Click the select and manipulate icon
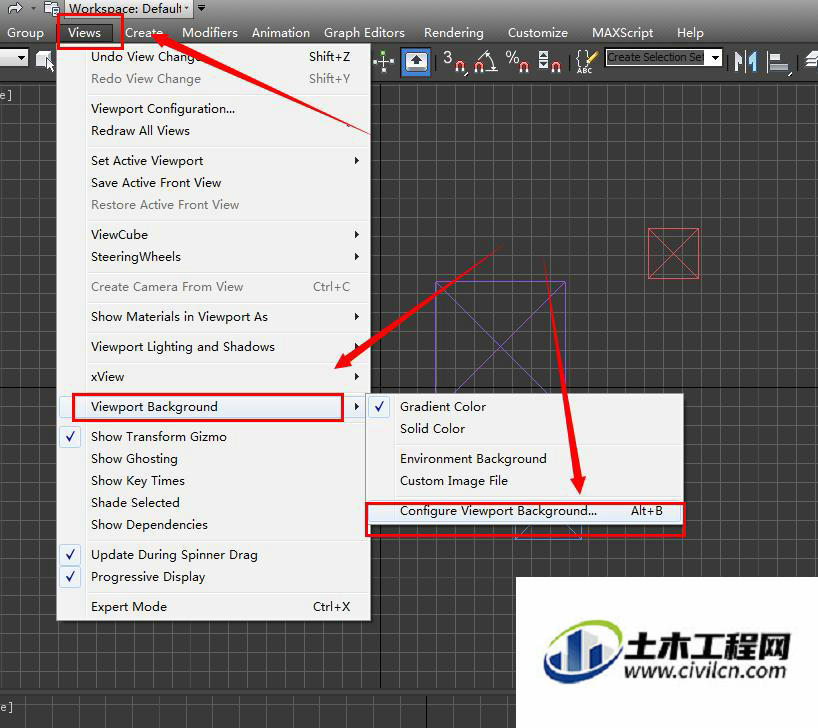The image size is (818, 728). [x=384, y=62]
